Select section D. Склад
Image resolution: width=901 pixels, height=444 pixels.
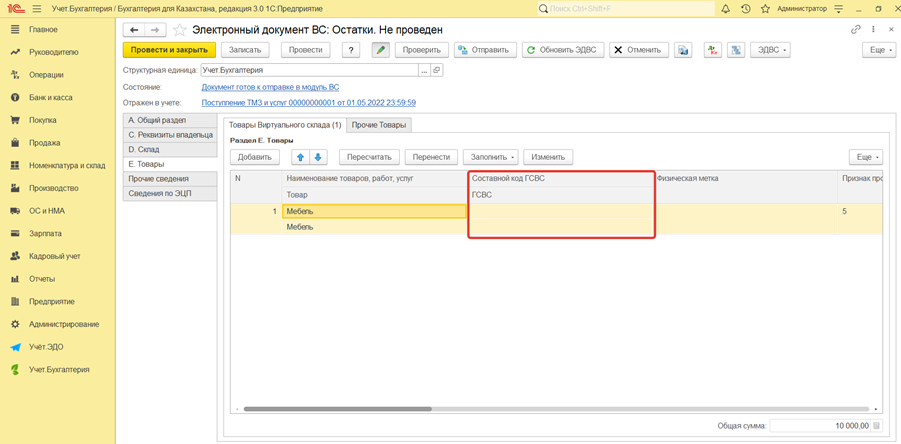(x=144, y=149)
